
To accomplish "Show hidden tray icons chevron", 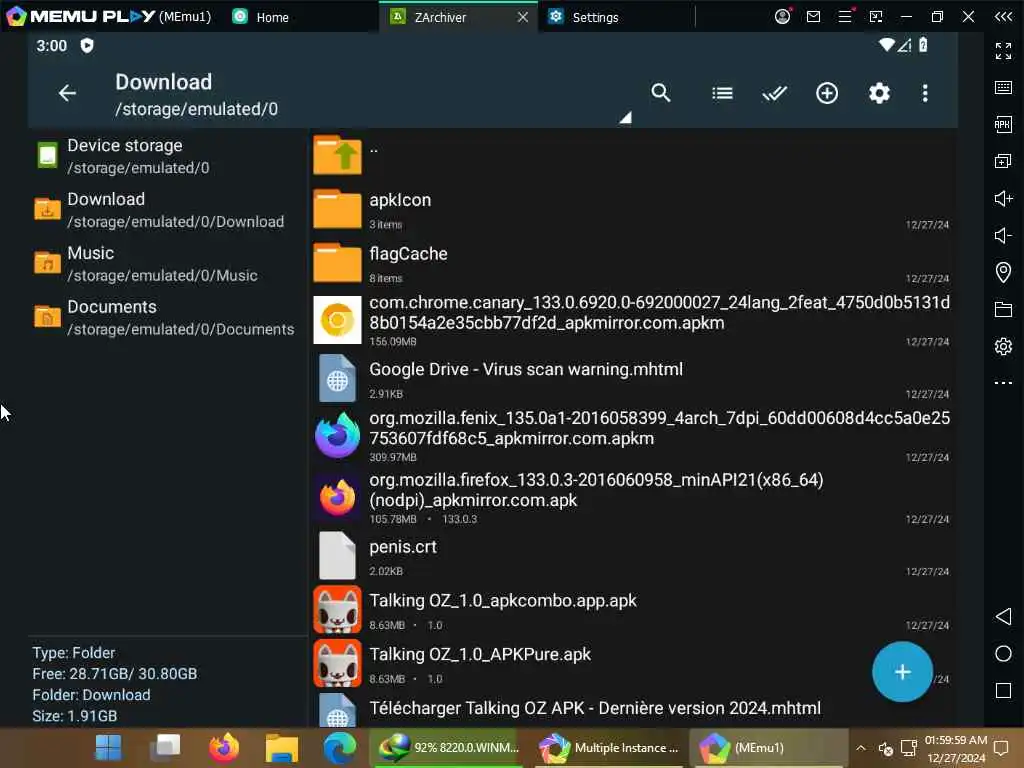I will click(x=861, y=748).
